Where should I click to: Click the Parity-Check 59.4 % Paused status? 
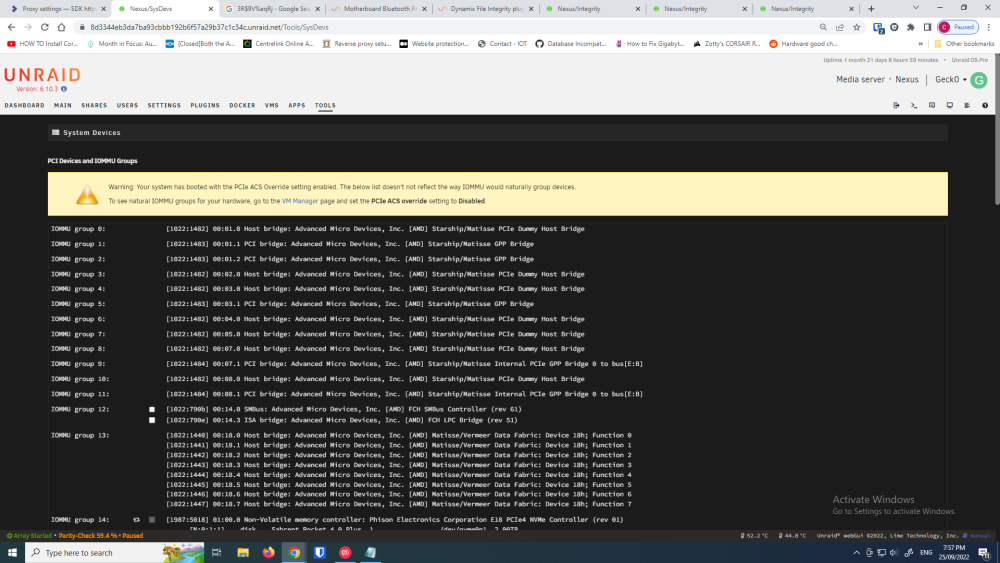[101, 536]
